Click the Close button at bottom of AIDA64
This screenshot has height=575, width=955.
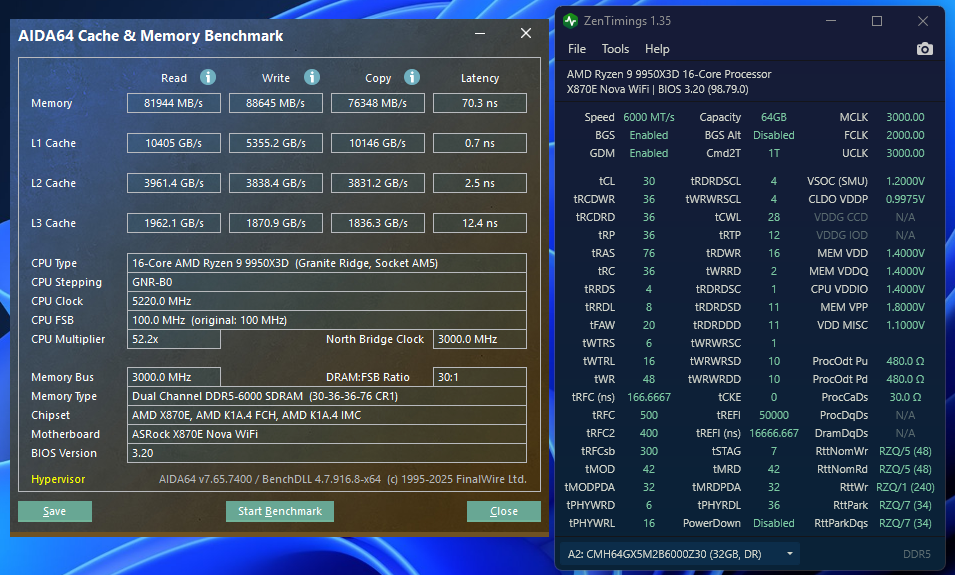pyautogui.click(x=503, y=511)
